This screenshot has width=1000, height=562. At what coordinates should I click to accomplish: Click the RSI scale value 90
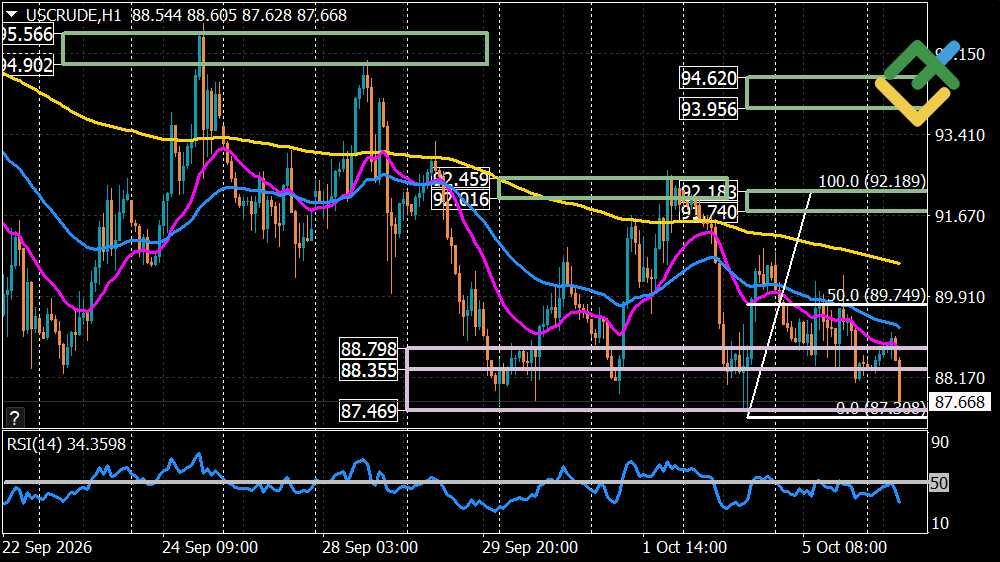(x=940, y=443)
